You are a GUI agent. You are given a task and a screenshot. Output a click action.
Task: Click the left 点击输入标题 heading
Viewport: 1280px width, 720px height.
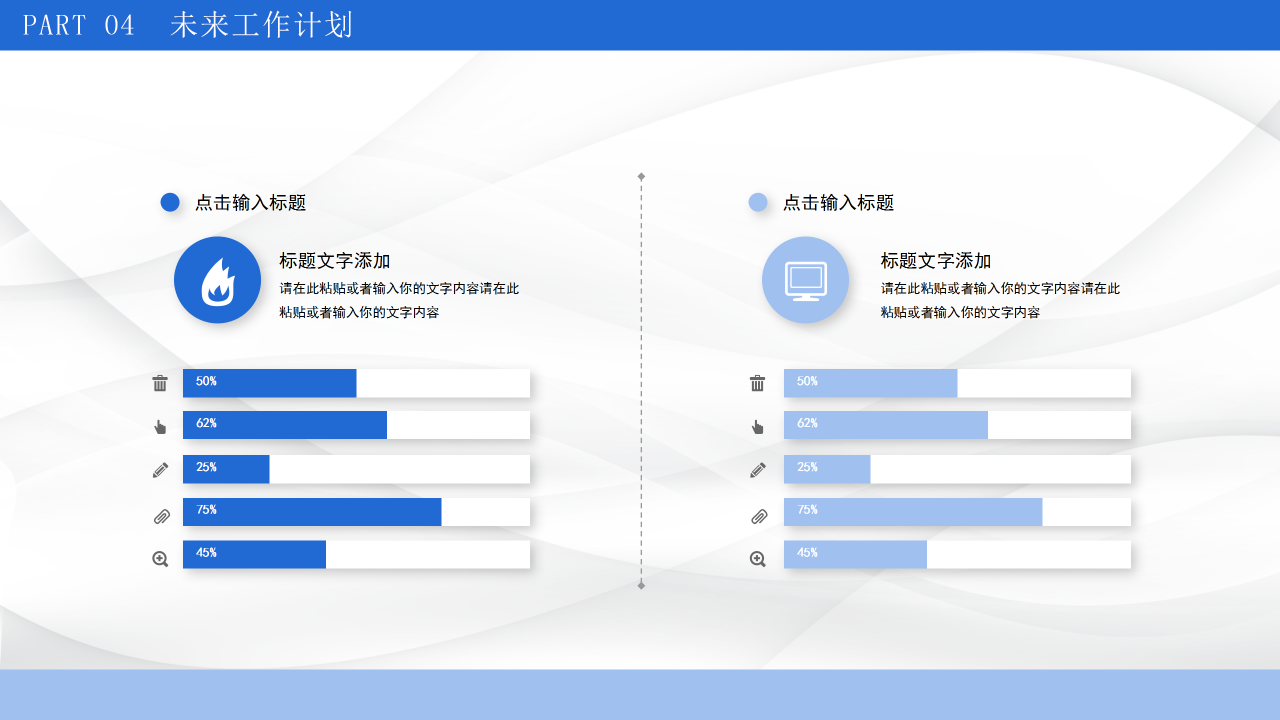(252, 202)
